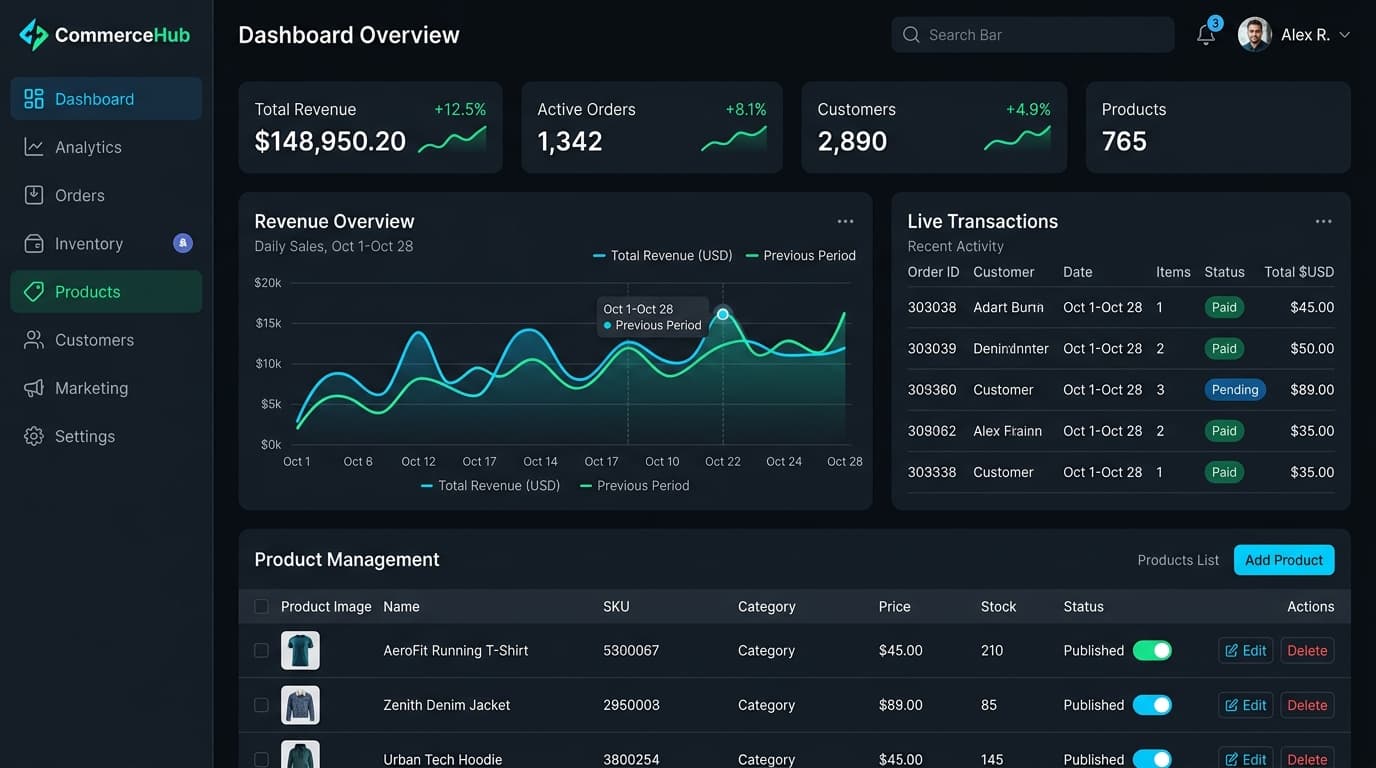Click the Stock column header
The height and width of the screenshot is (768, 1376).
coord(998,606)
